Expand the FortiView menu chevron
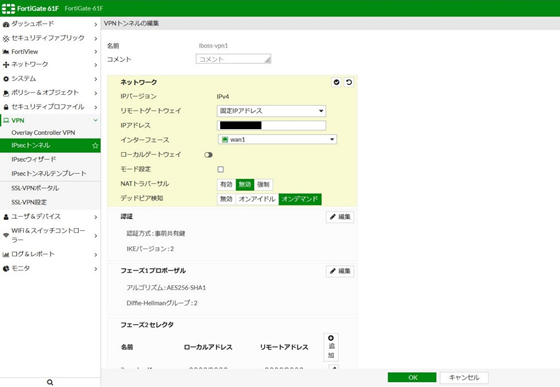The image size is (560, 387). [95, 52]
